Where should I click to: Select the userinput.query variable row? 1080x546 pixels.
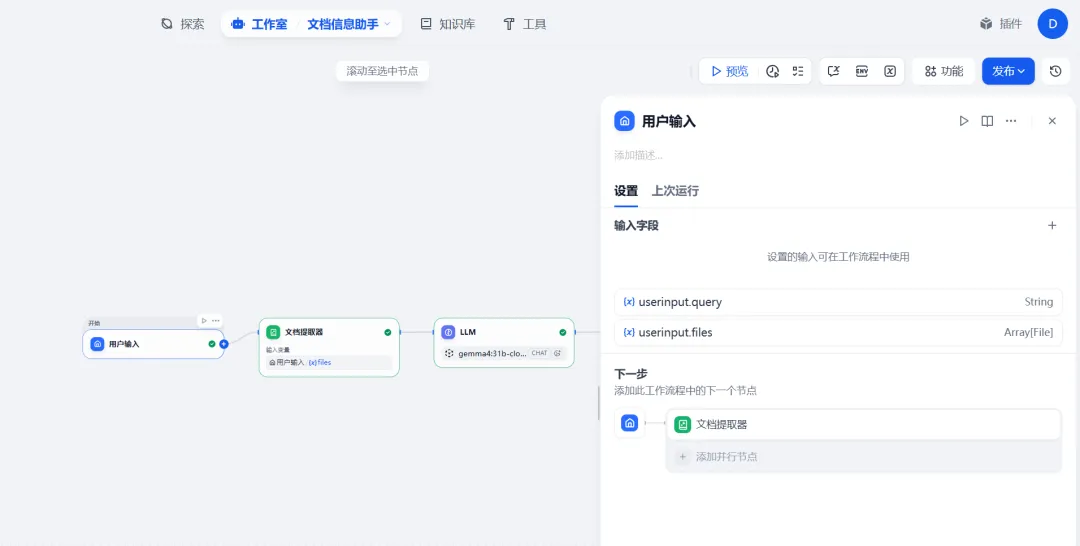point(838,302)
